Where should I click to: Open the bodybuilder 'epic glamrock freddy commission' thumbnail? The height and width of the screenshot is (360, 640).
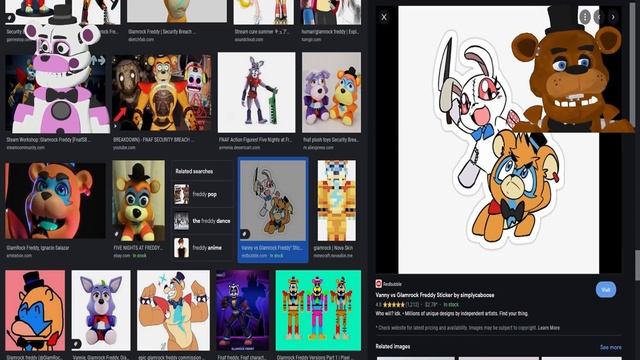tap(173, 310)
